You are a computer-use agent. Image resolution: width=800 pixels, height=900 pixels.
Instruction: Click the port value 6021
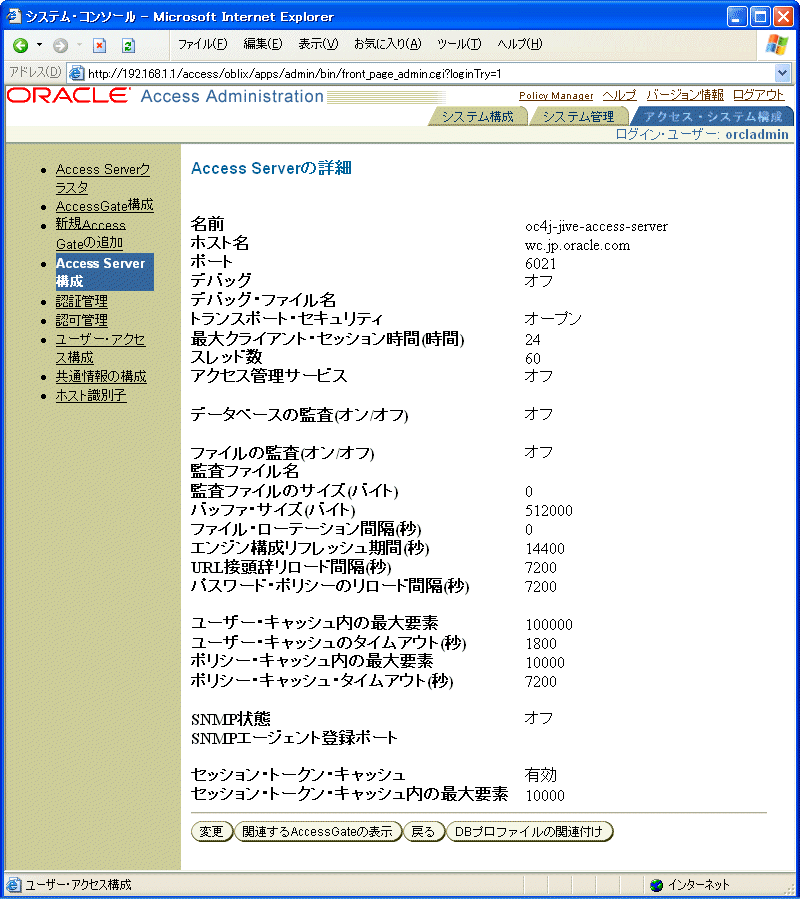(x=541, y=263)
